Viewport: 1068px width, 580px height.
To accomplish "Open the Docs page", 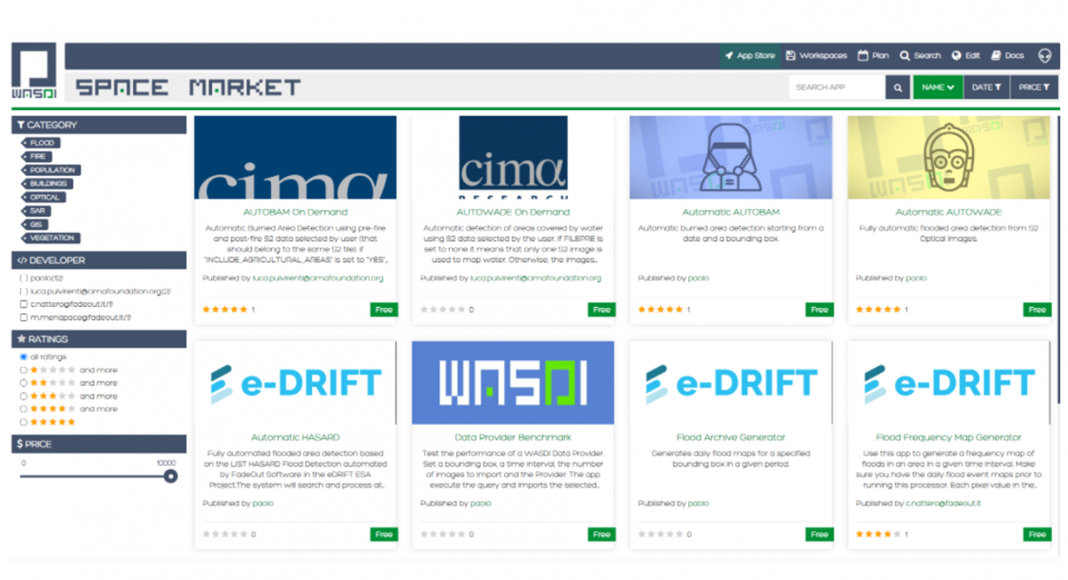I will 1008,56.
